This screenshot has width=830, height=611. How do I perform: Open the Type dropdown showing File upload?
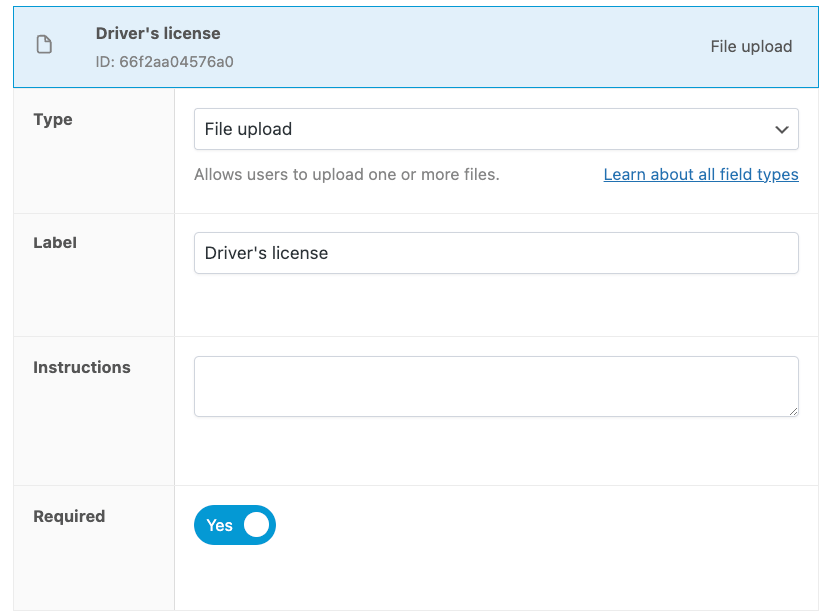[x=496, y=129]
